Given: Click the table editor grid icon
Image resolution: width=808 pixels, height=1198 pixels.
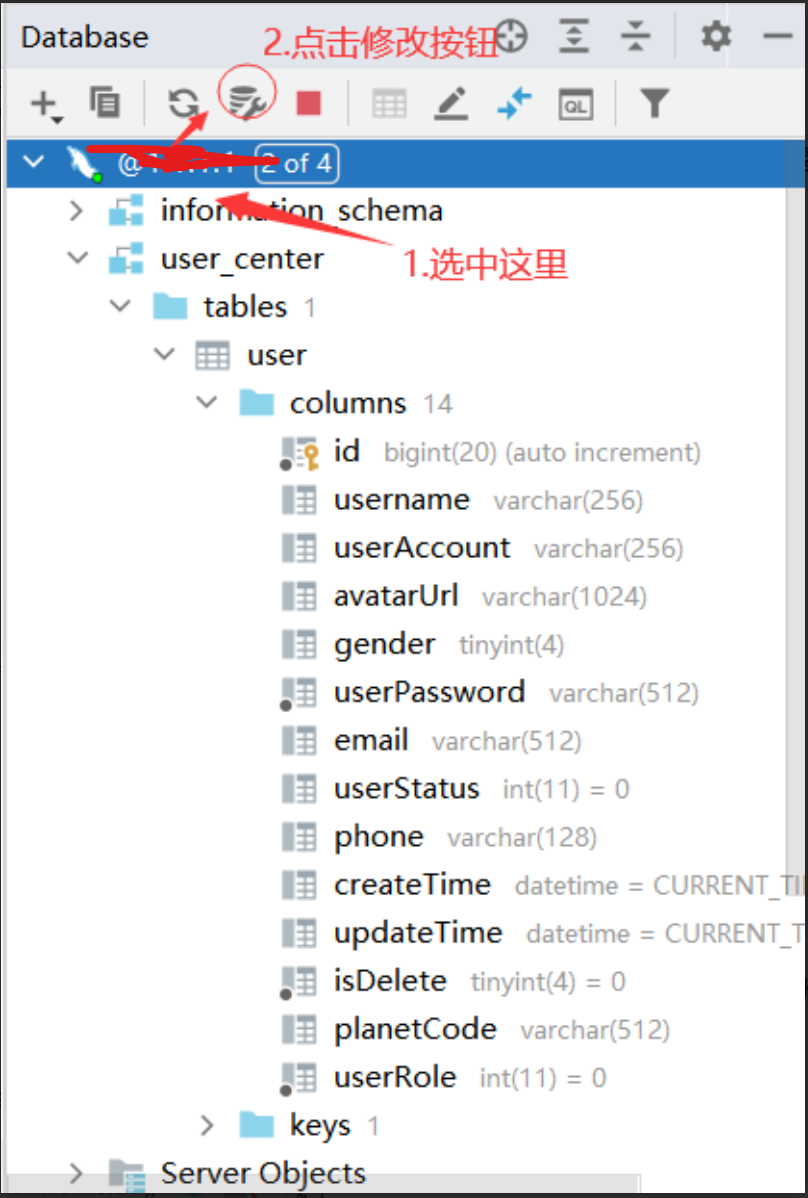Looking at the screenshot, I should 389,103.
